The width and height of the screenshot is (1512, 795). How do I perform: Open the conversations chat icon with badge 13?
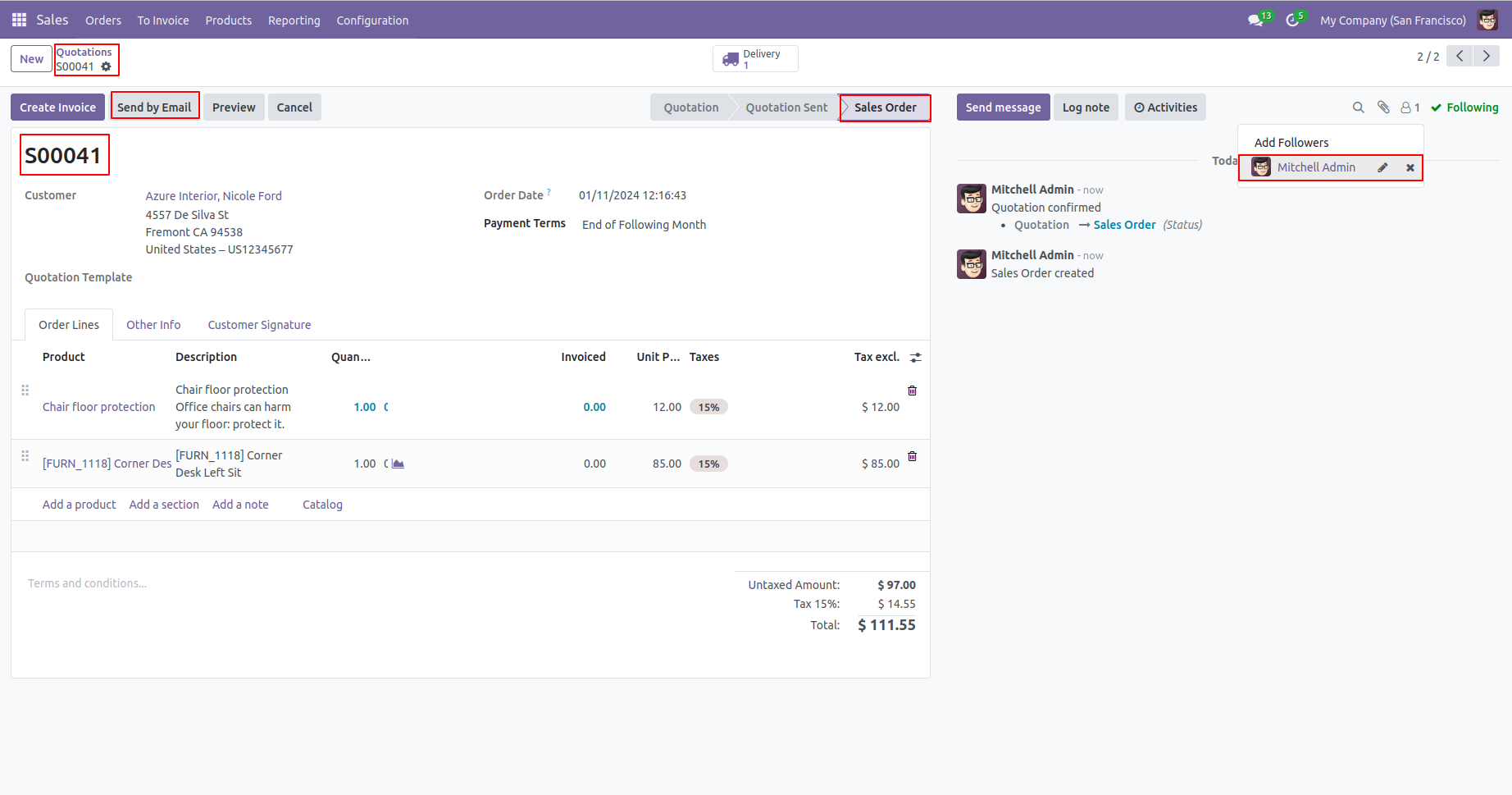(1256, 21)
